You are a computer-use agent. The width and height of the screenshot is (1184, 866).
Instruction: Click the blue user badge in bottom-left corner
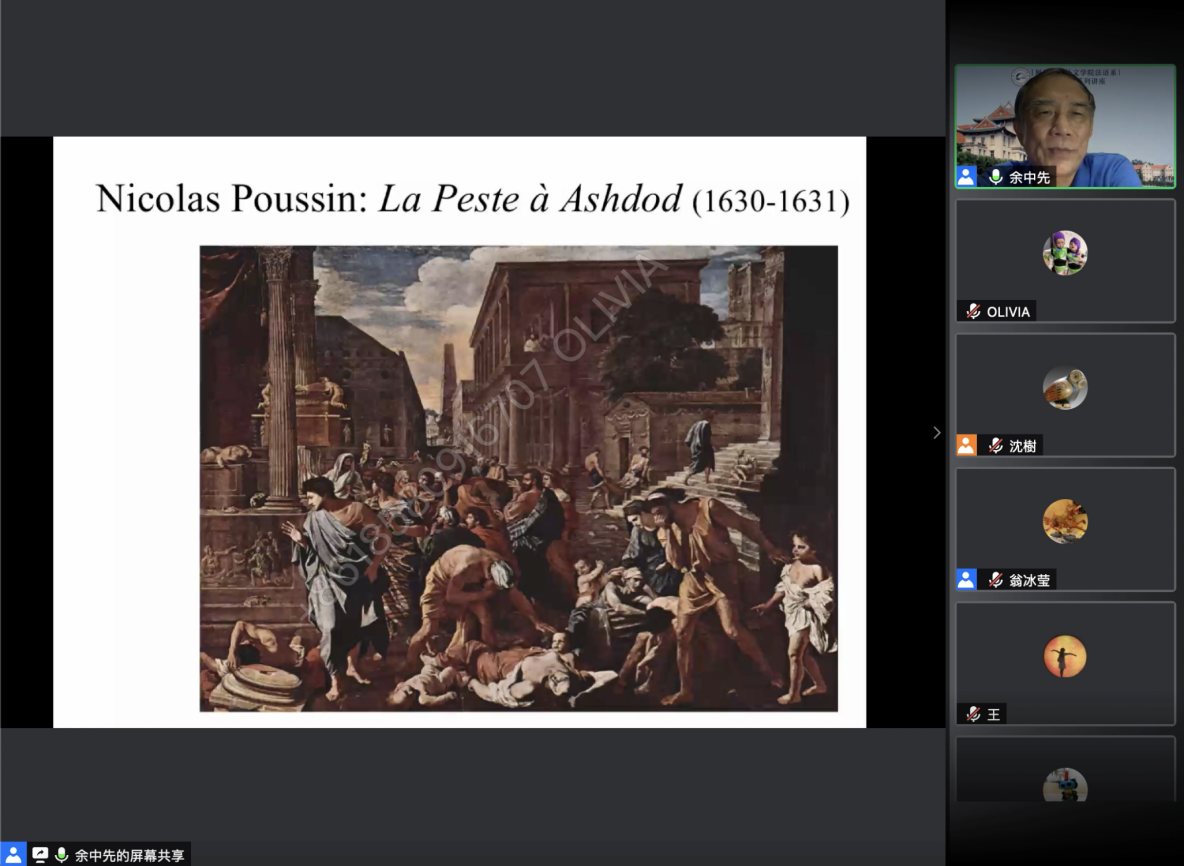[x=13, y=855]
